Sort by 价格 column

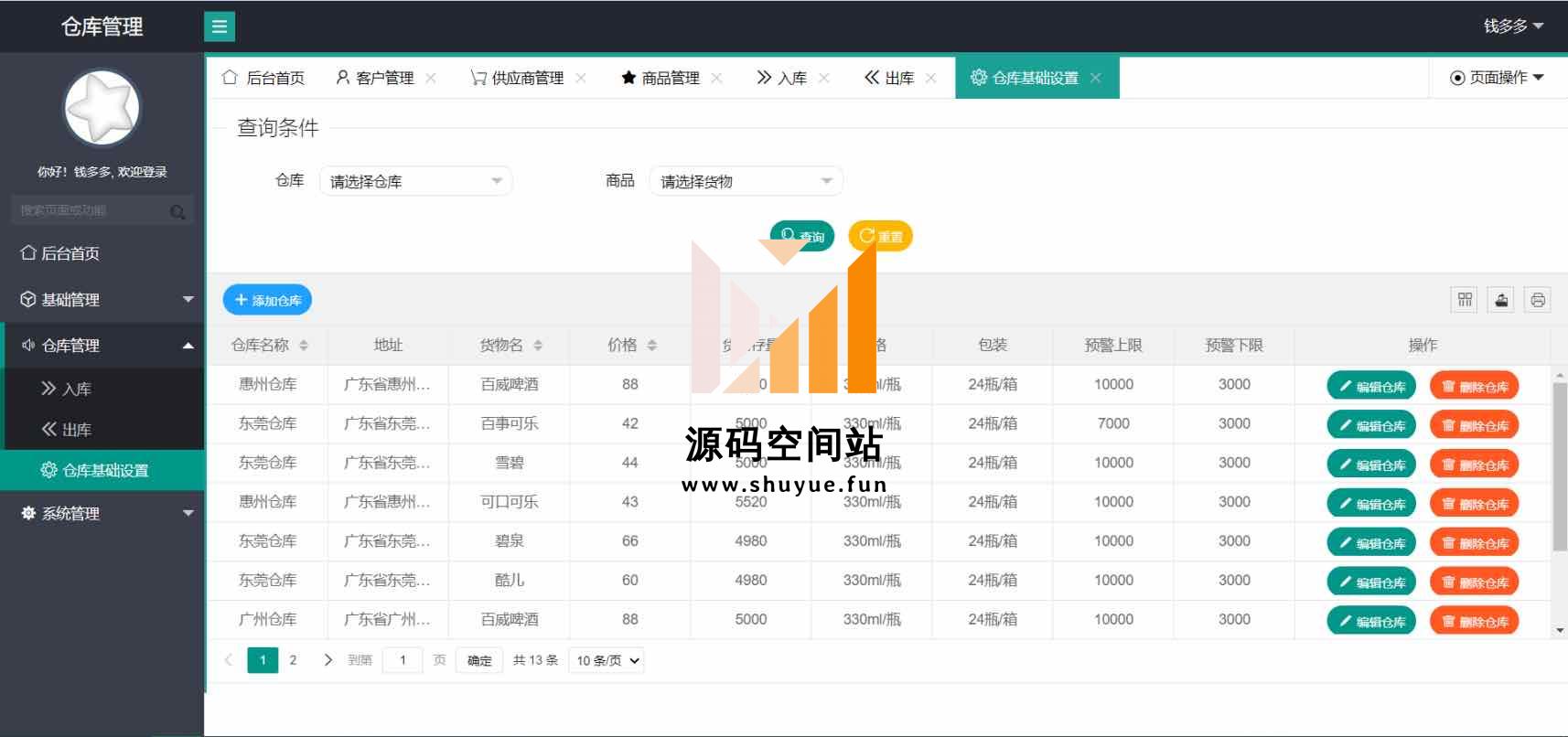point(652,345)
